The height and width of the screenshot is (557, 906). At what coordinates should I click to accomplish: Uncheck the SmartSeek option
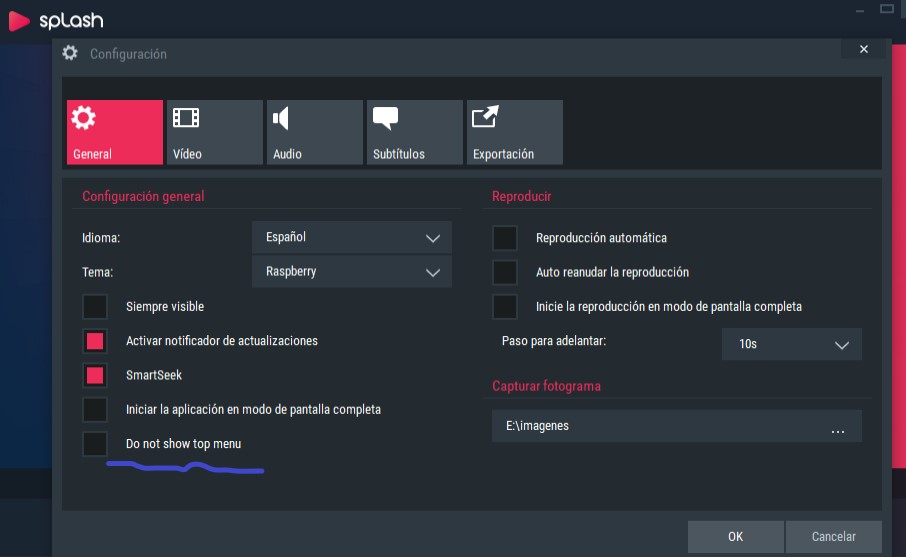tap(95, 376)
